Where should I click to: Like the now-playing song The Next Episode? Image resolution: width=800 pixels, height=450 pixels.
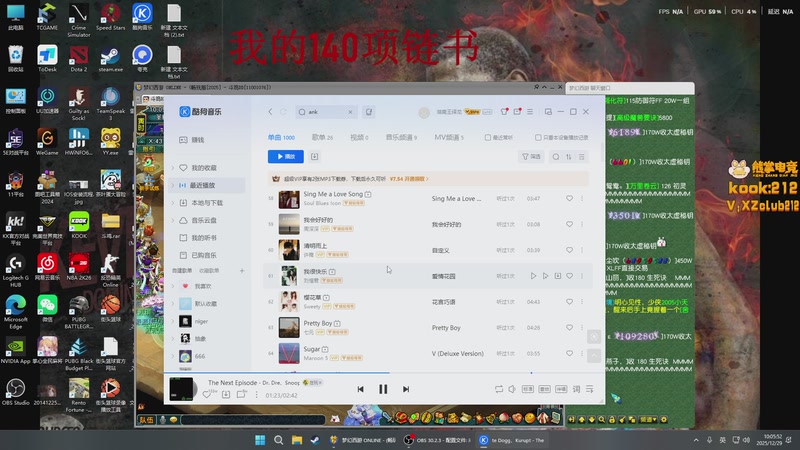click(207, 394)
